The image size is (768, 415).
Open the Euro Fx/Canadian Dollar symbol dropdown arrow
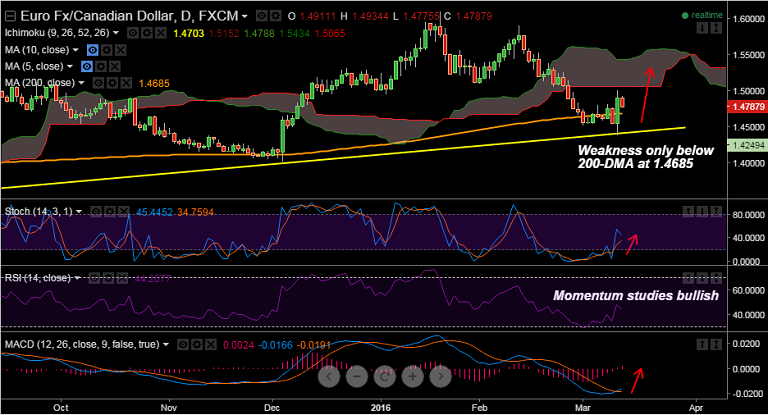(244, 17)
